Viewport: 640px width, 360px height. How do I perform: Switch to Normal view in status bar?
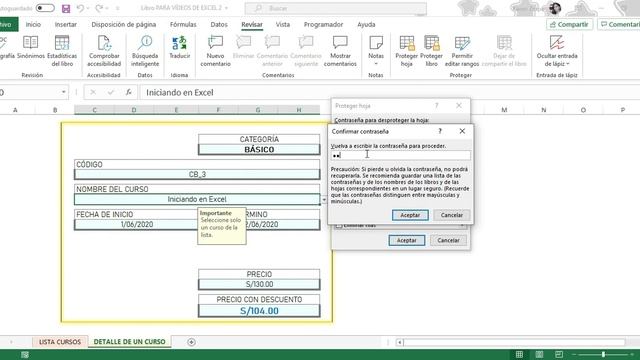tap(519, 354)
